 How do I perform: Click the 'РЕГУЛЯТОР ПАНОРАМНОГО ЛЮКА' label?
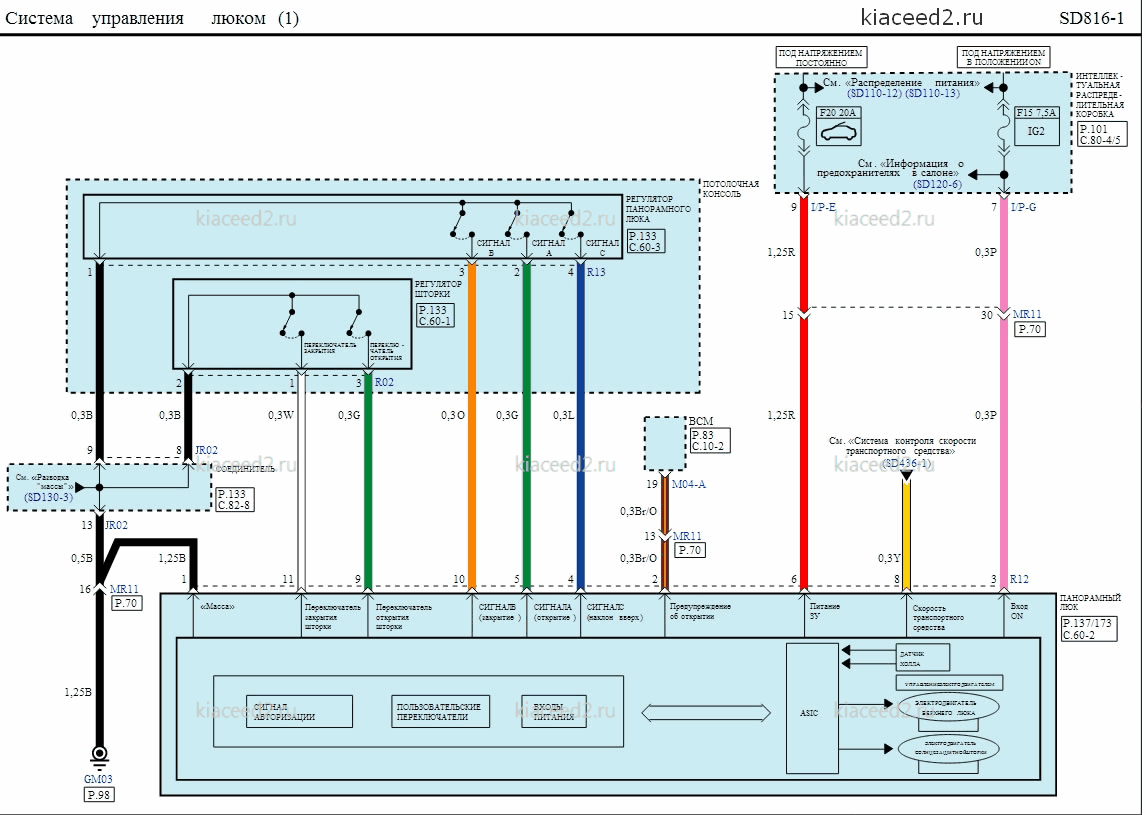coord(657,208)
